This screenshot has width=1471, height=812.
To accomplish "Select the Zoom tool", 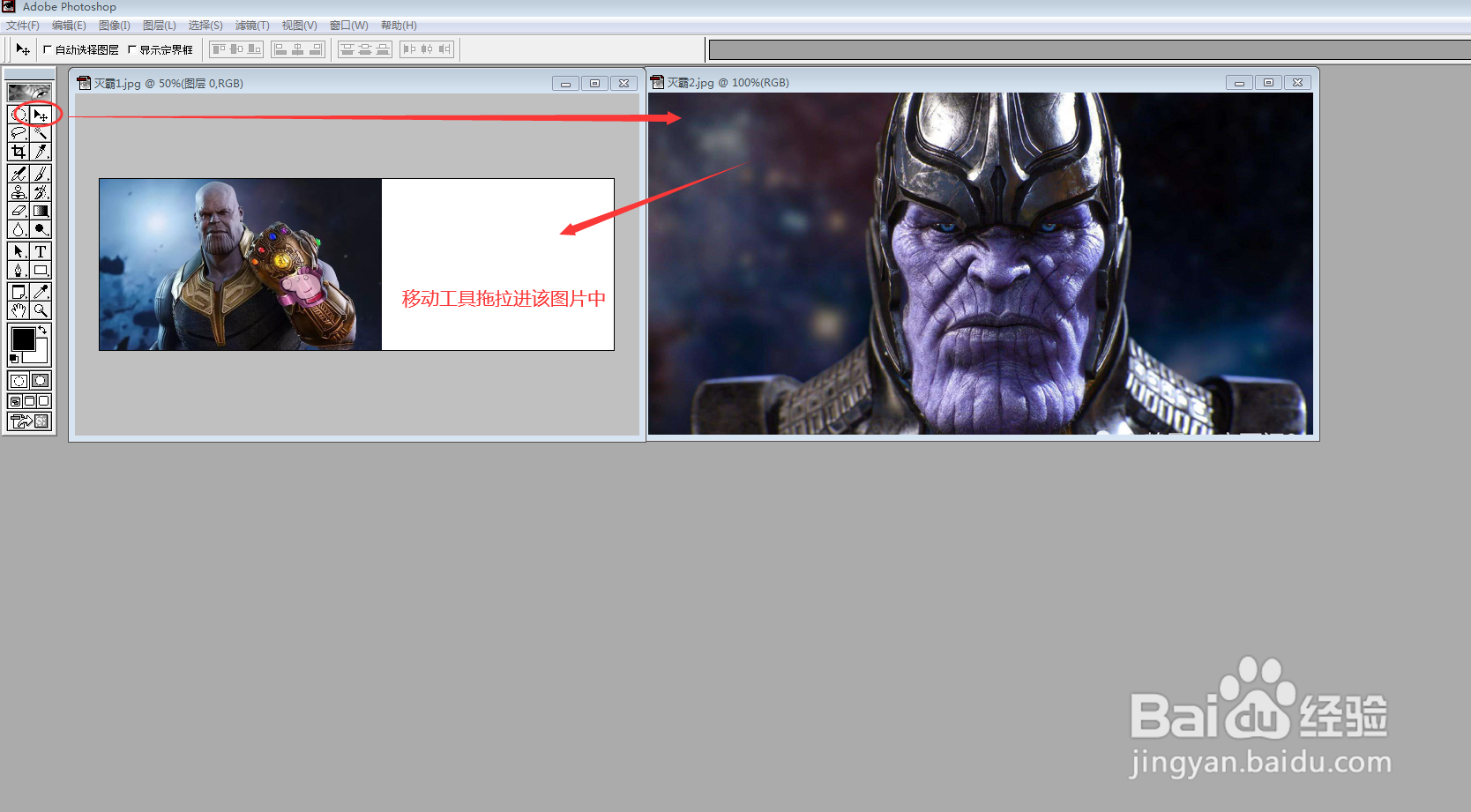I will pyautogui.click(x=41, y=310).
